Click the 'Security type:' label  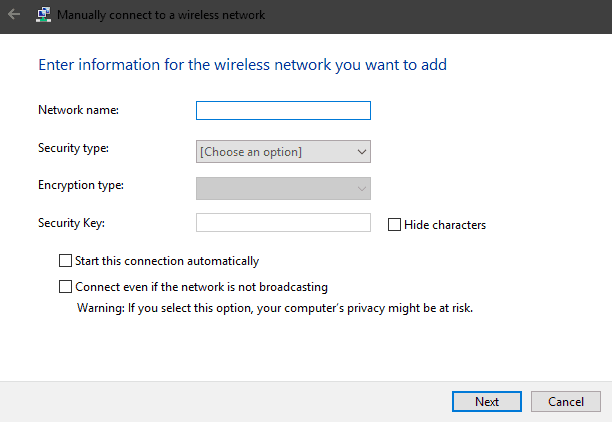pyautogui.click(x=73, y=148)
